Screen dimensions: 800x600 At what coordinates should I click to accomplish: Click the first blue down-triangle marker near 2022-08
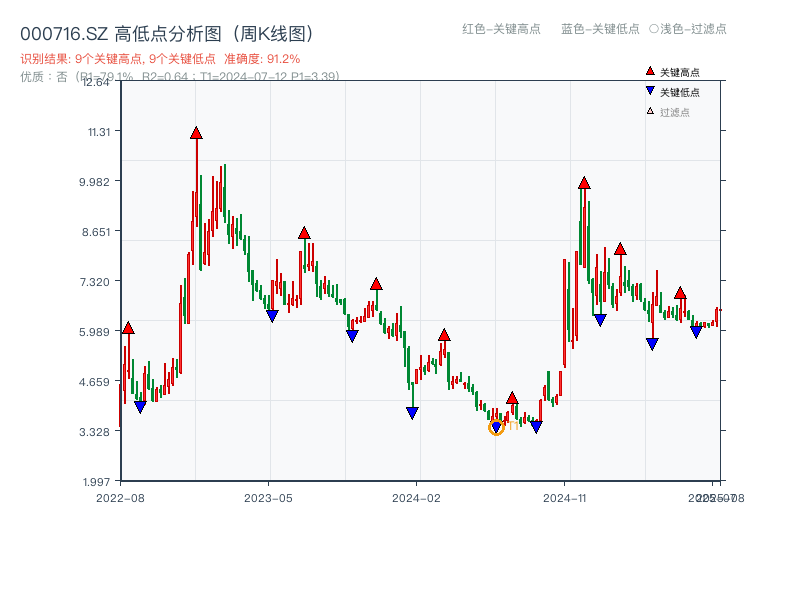[140, 405]
